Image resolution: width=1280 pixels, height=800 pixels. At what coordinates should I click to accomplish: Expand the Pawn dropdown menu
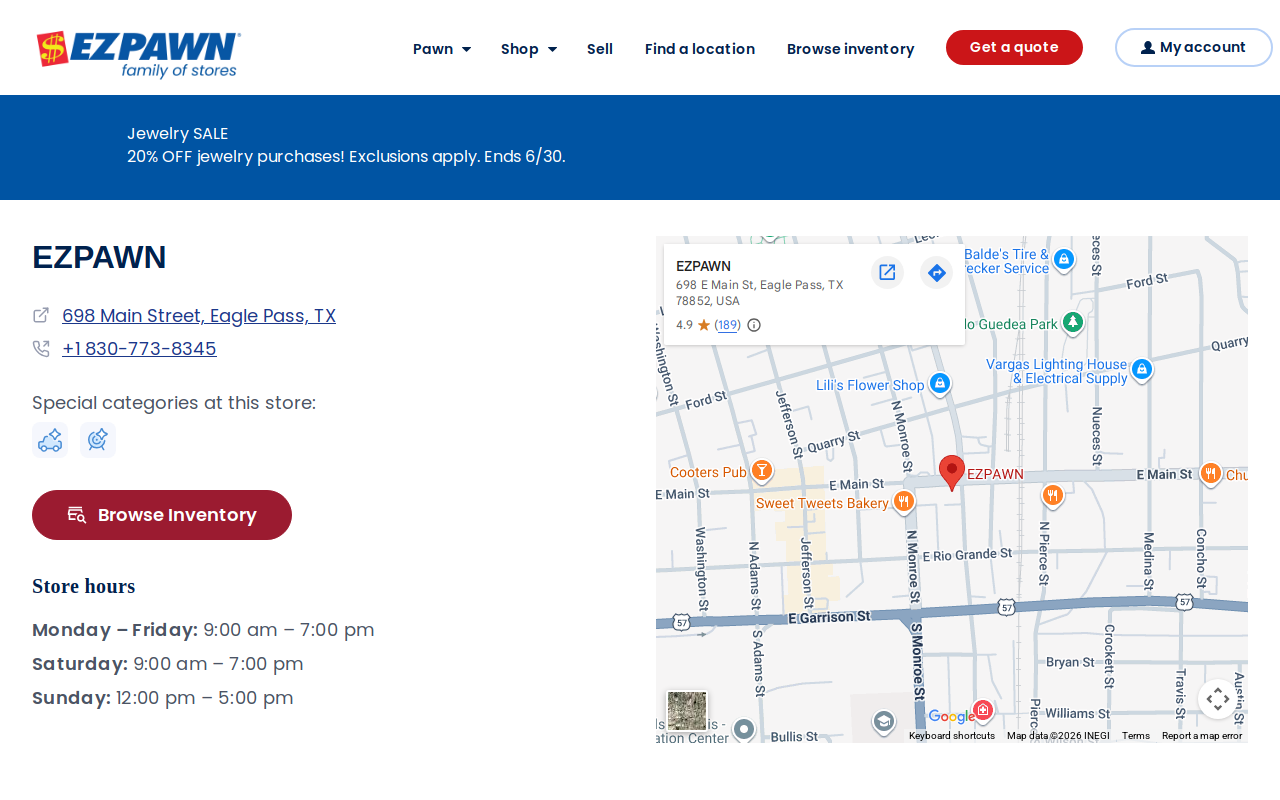[442, 49]
